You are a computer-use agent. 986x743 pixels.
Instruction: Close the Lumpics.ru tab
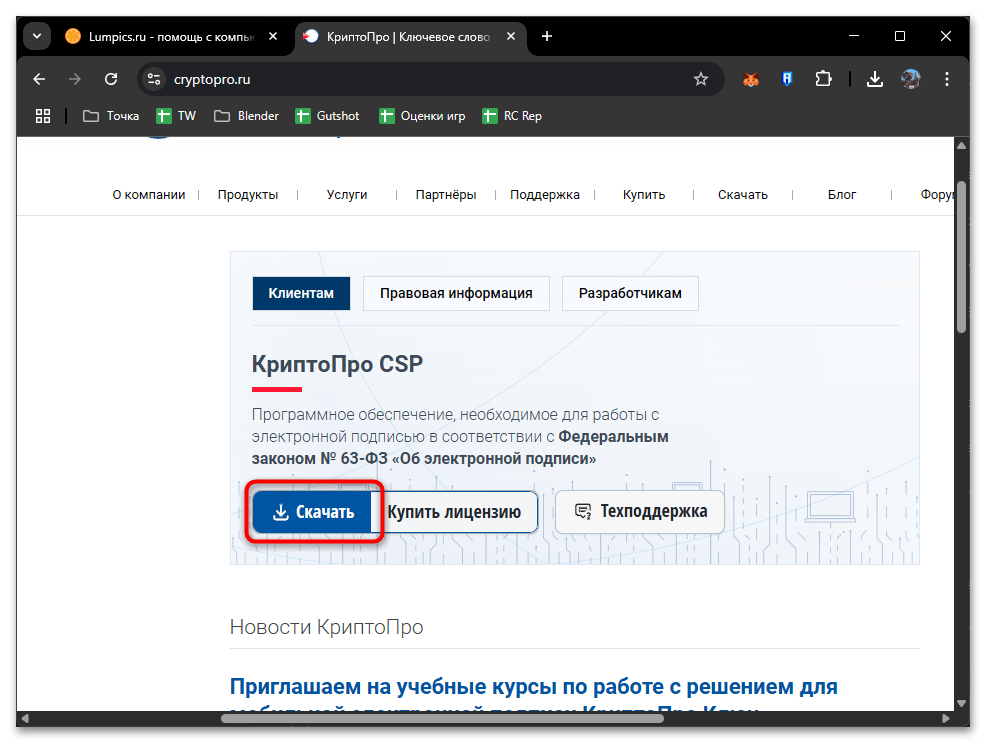(273, 36)
